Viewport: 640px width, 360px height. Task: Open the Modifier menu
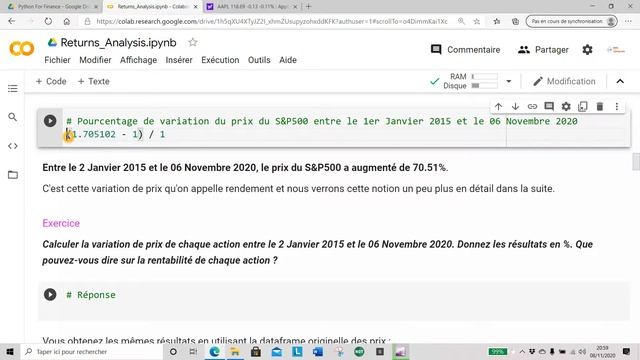click(x=95, y=60)
